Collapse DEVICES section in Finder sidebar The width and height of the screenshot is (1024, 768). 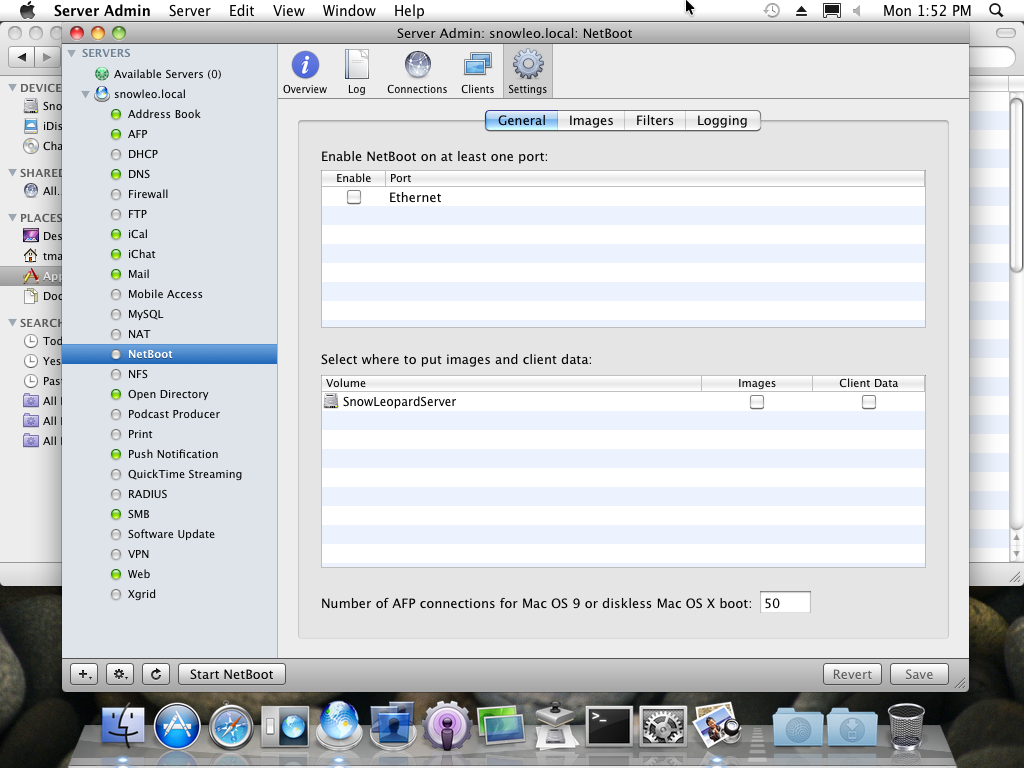click(12, 87)
